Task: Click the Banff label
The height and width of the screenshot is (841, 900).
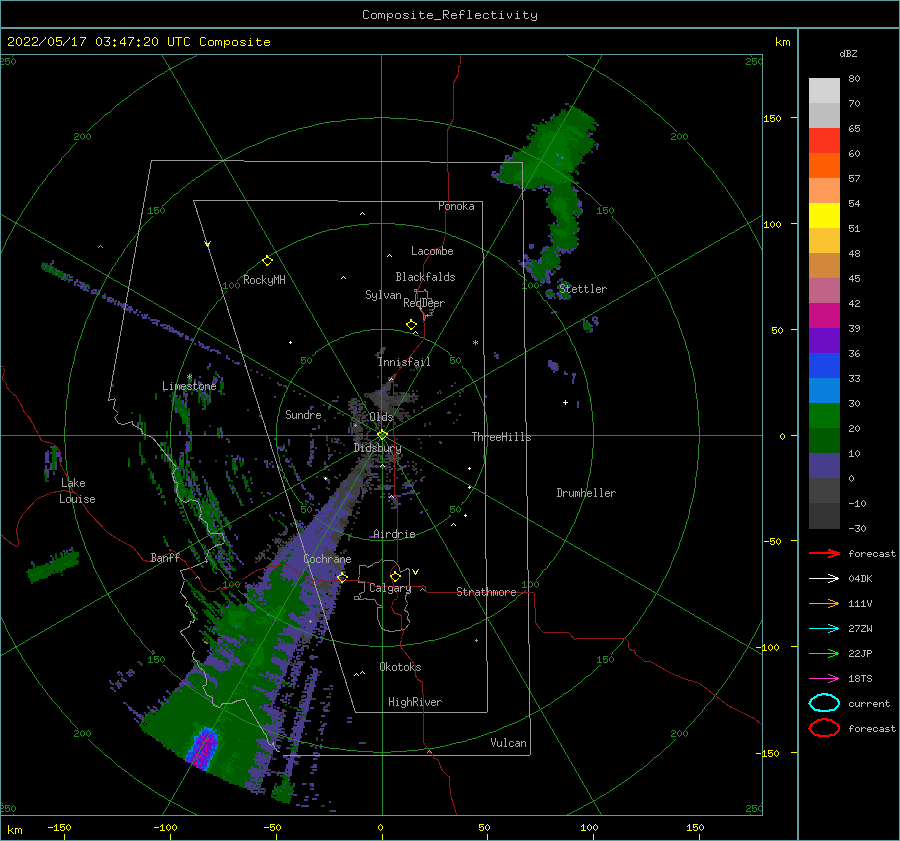Action: tap(165, 557)
